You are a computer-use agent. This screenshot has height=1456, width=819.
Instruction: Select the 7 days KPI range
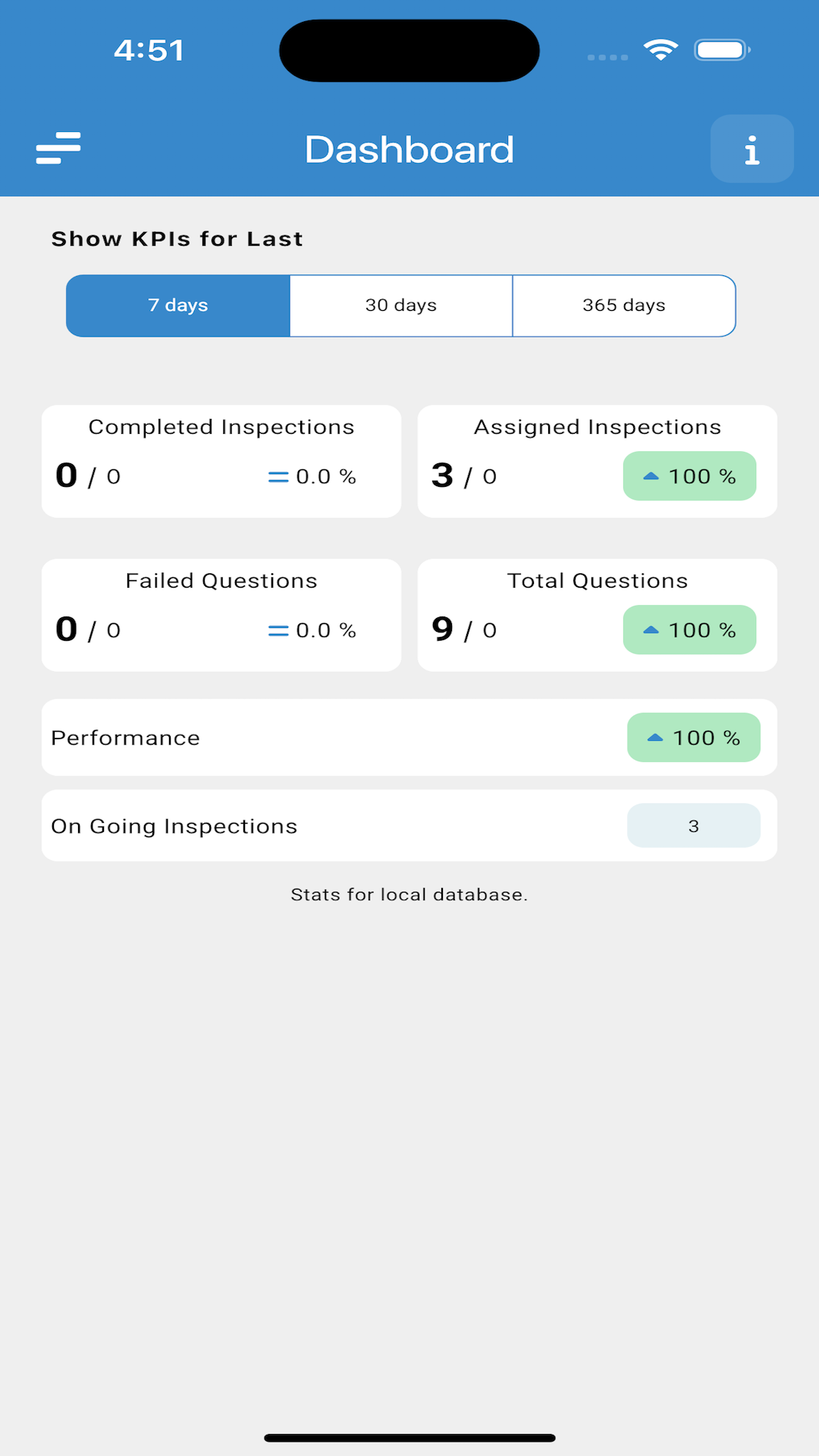[178, 306]
